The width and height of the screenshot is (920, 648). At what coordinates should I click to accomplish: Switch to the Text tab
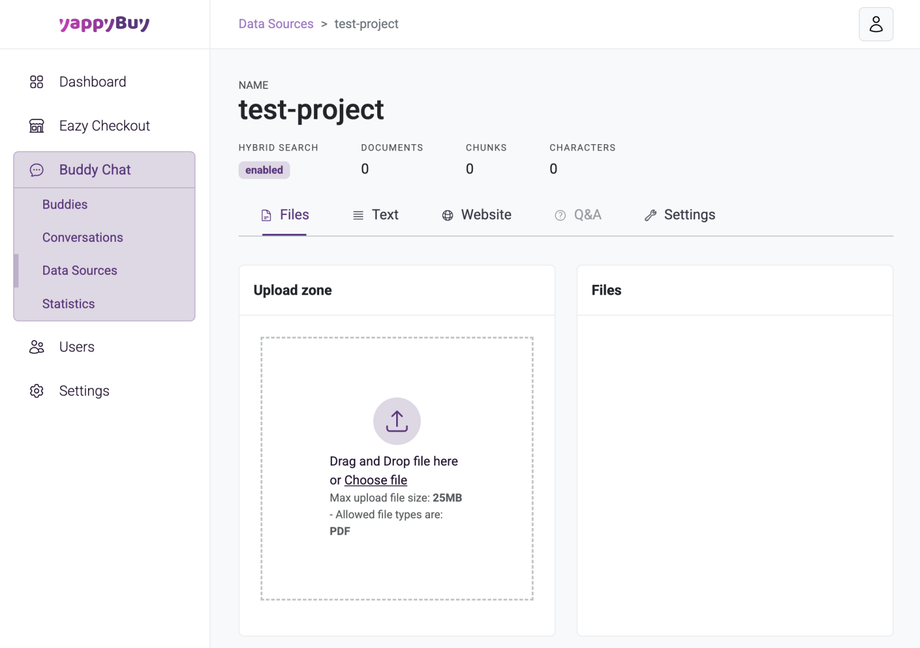pos(376,215)
